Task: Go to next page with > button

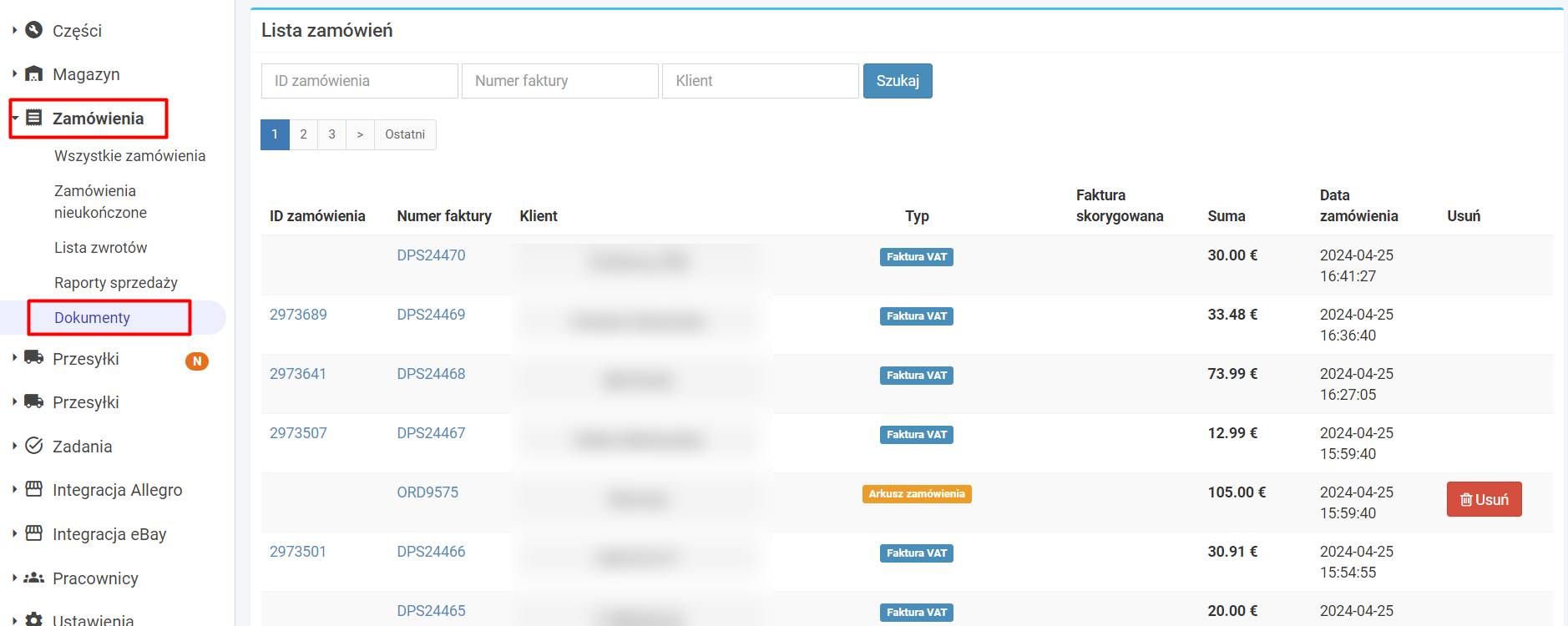Action: (x=360, y=134)
